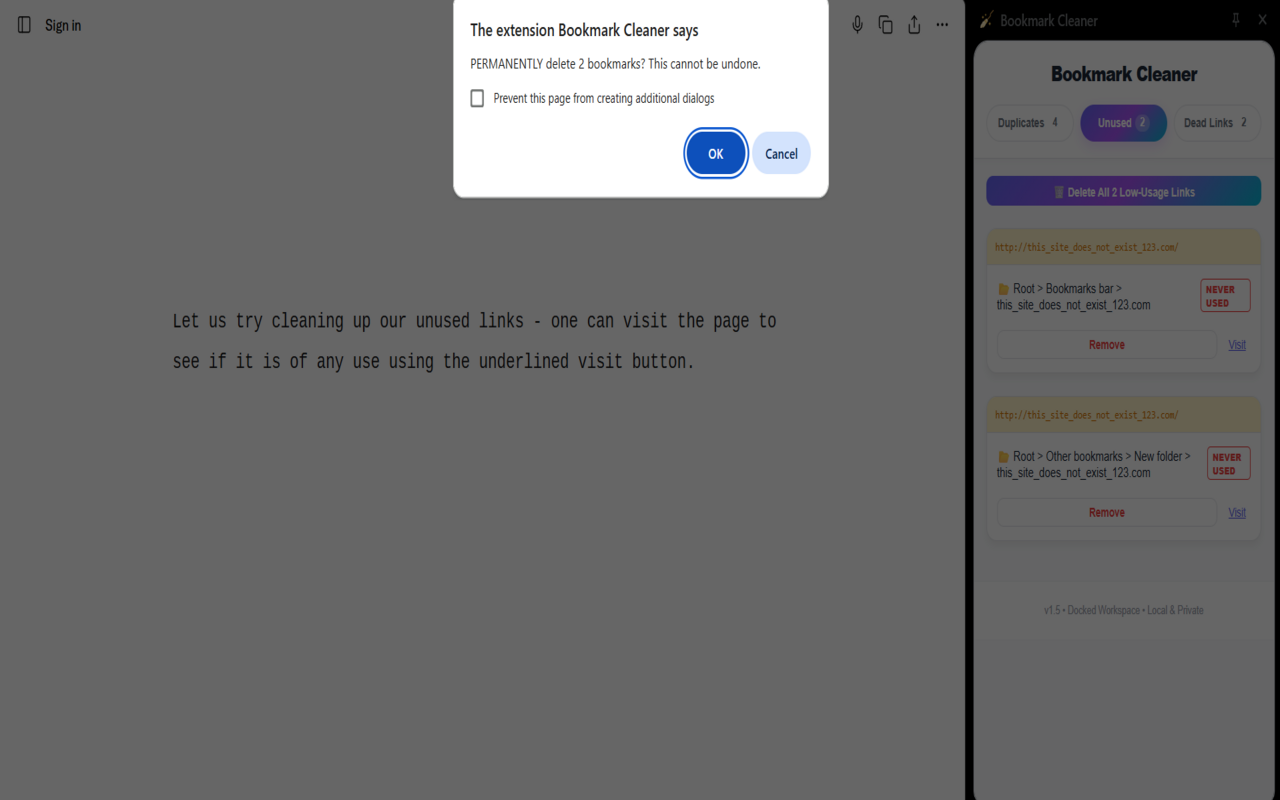
Task: Check 'Prevent this page from creating additional dialogs'
Action: [477, 98]
